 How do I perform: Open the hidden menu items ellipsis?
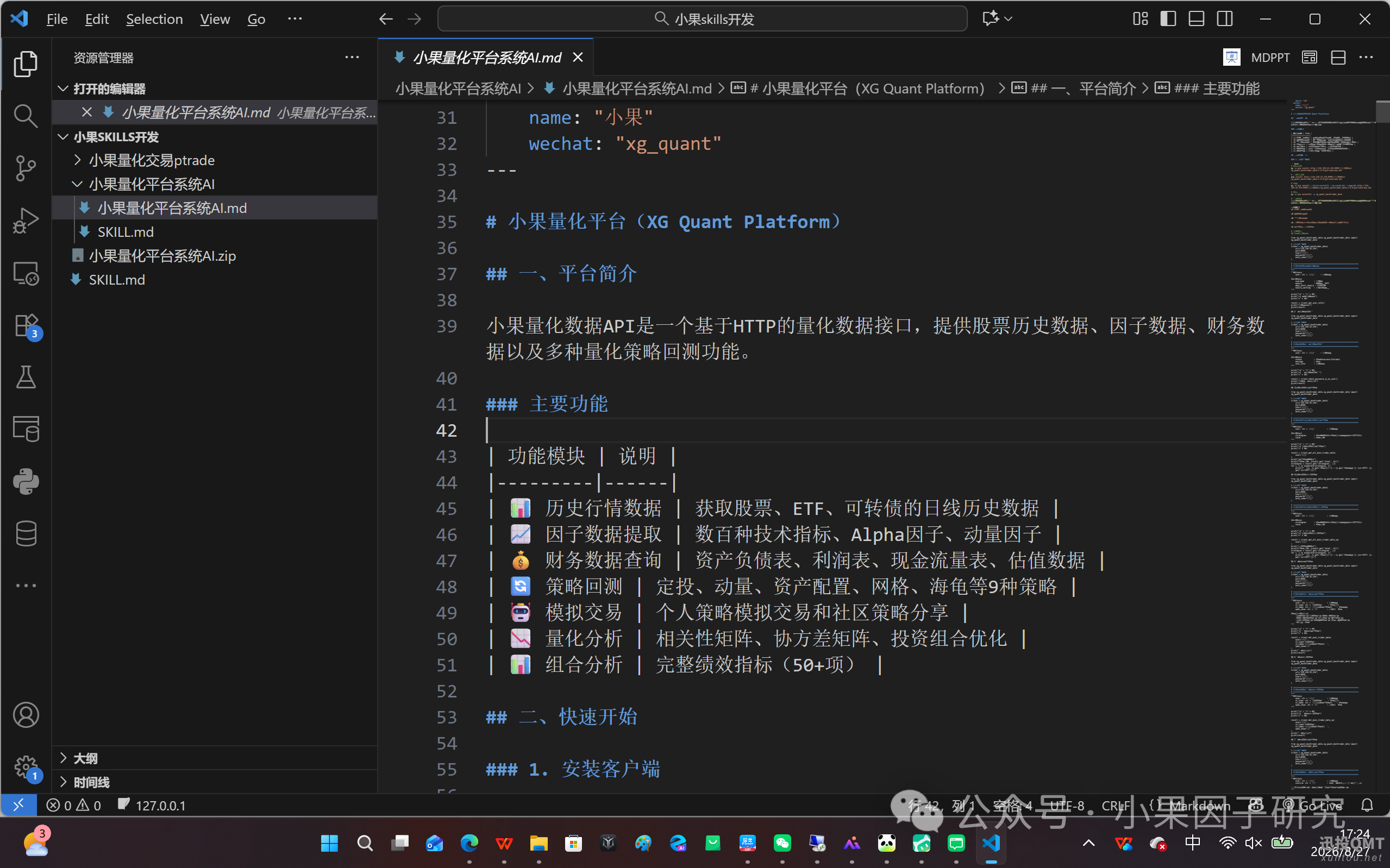(295, 19)
